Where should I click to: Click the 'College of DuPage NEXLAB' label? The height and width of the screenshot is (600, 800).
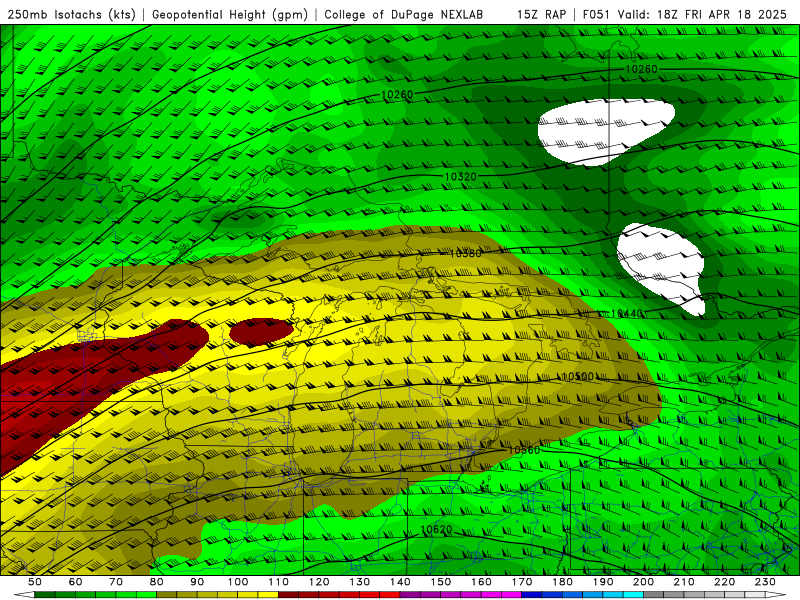pos(404,14)
